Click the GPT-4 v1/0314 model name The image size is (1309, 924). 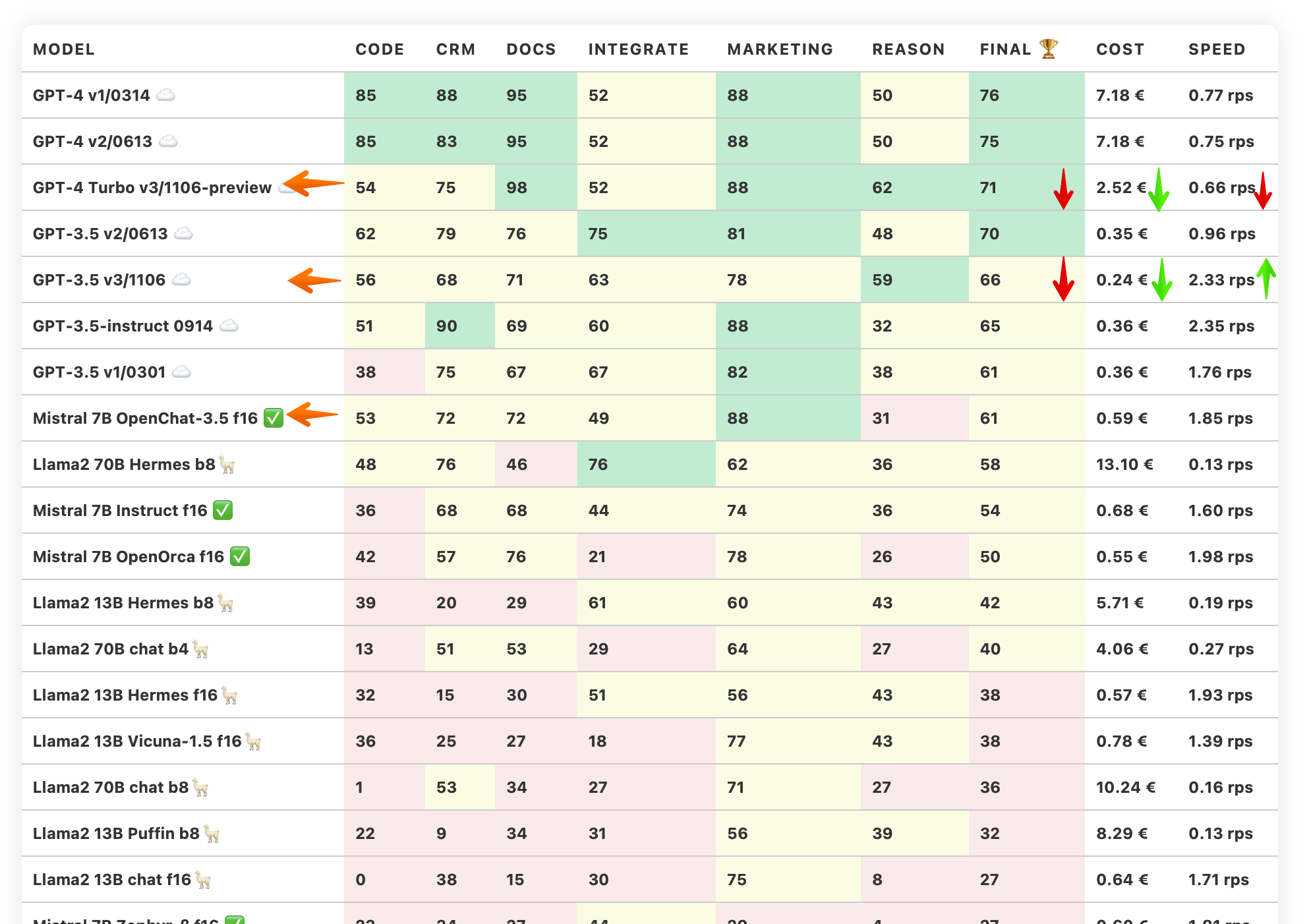(x=92, y=96)
